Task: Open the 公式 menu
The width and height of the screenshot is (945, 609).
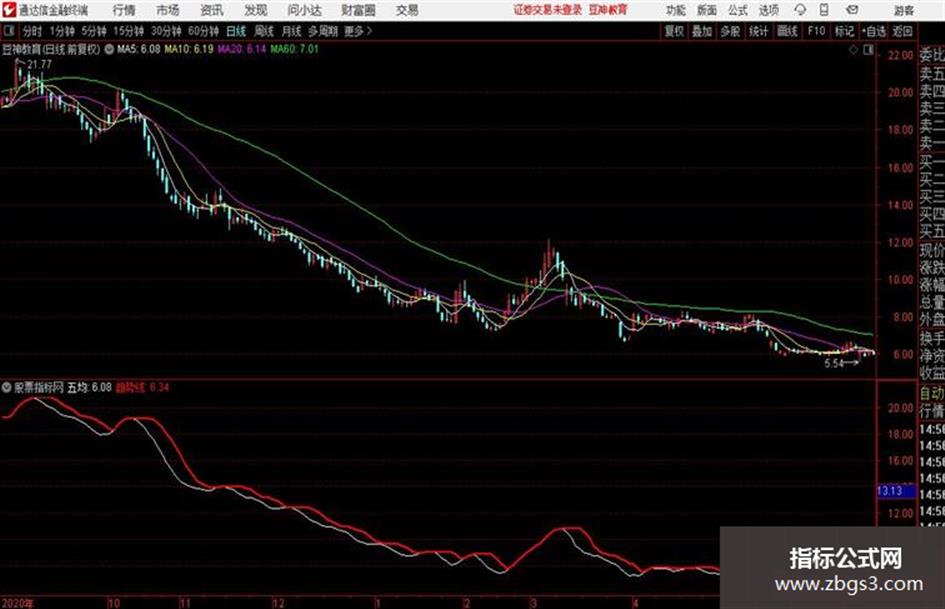Action: (x=738, y=10)
